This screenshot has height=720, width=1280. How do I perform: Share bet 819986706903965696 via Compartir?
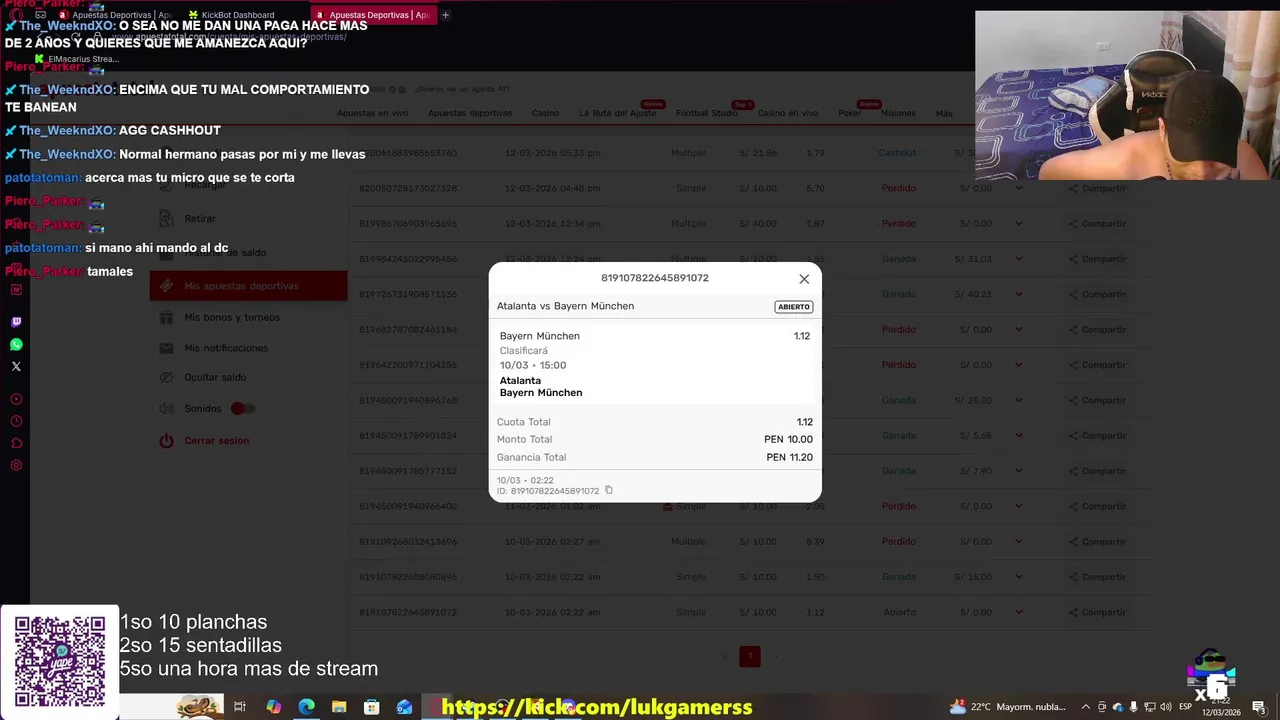pos(1097,223)
